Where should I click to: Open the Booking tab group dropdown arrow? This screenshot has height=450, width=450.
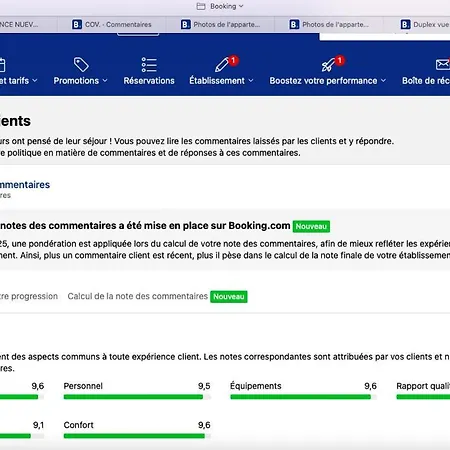241,6
